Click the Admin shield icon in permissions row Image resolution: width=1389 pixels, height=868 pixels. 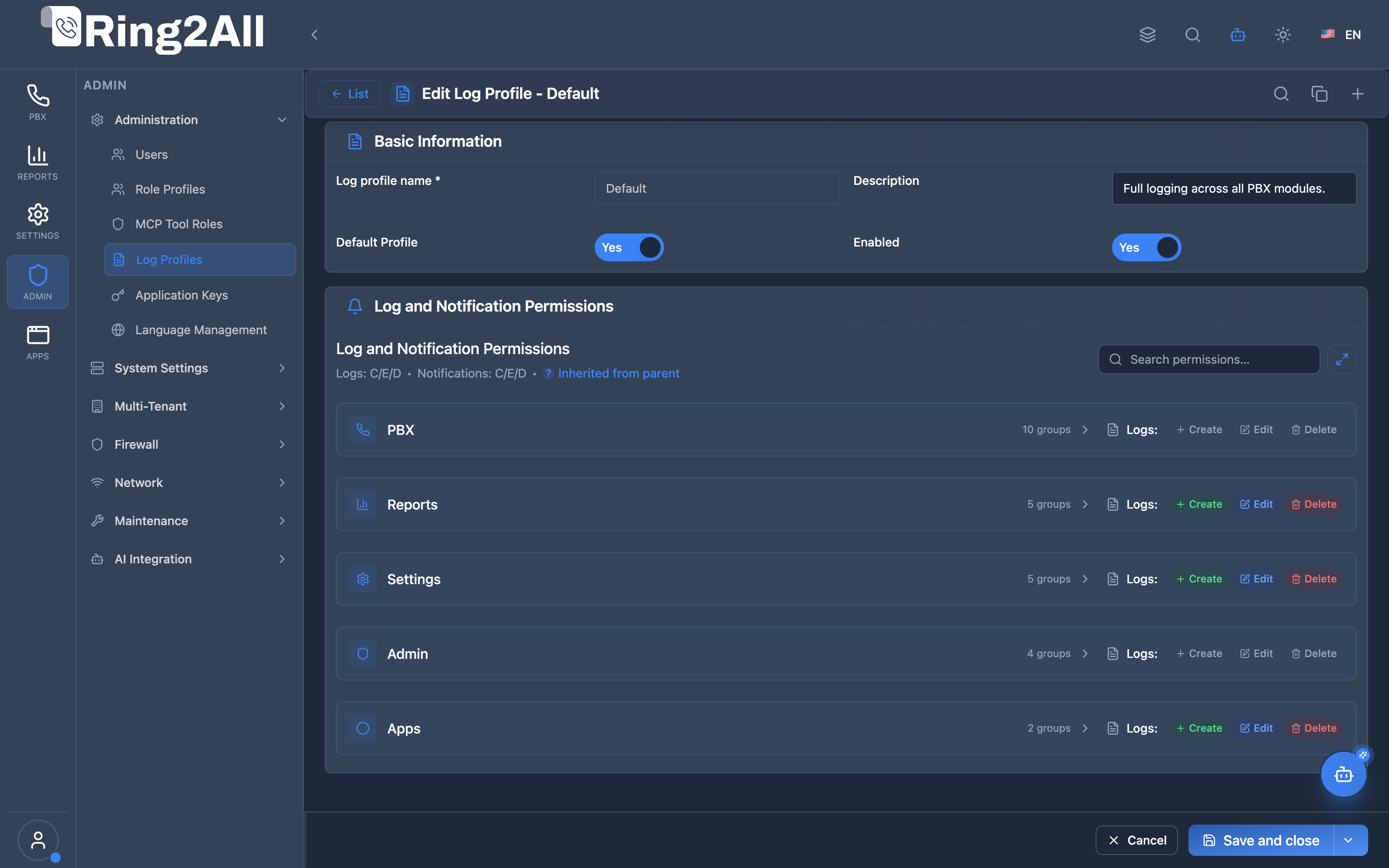[x=363, y=653]
